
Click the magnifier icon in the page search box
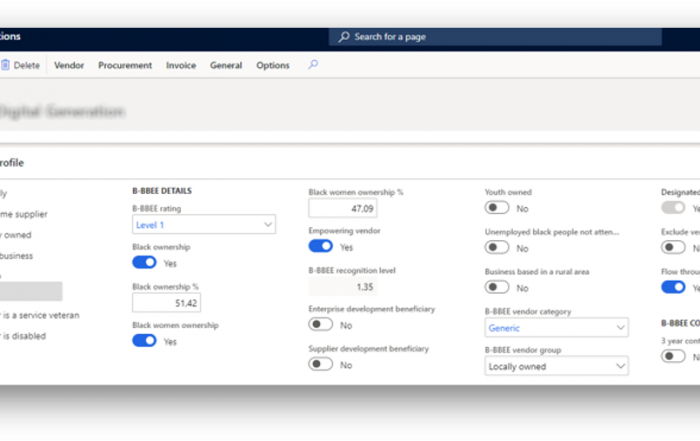[344, 37]
